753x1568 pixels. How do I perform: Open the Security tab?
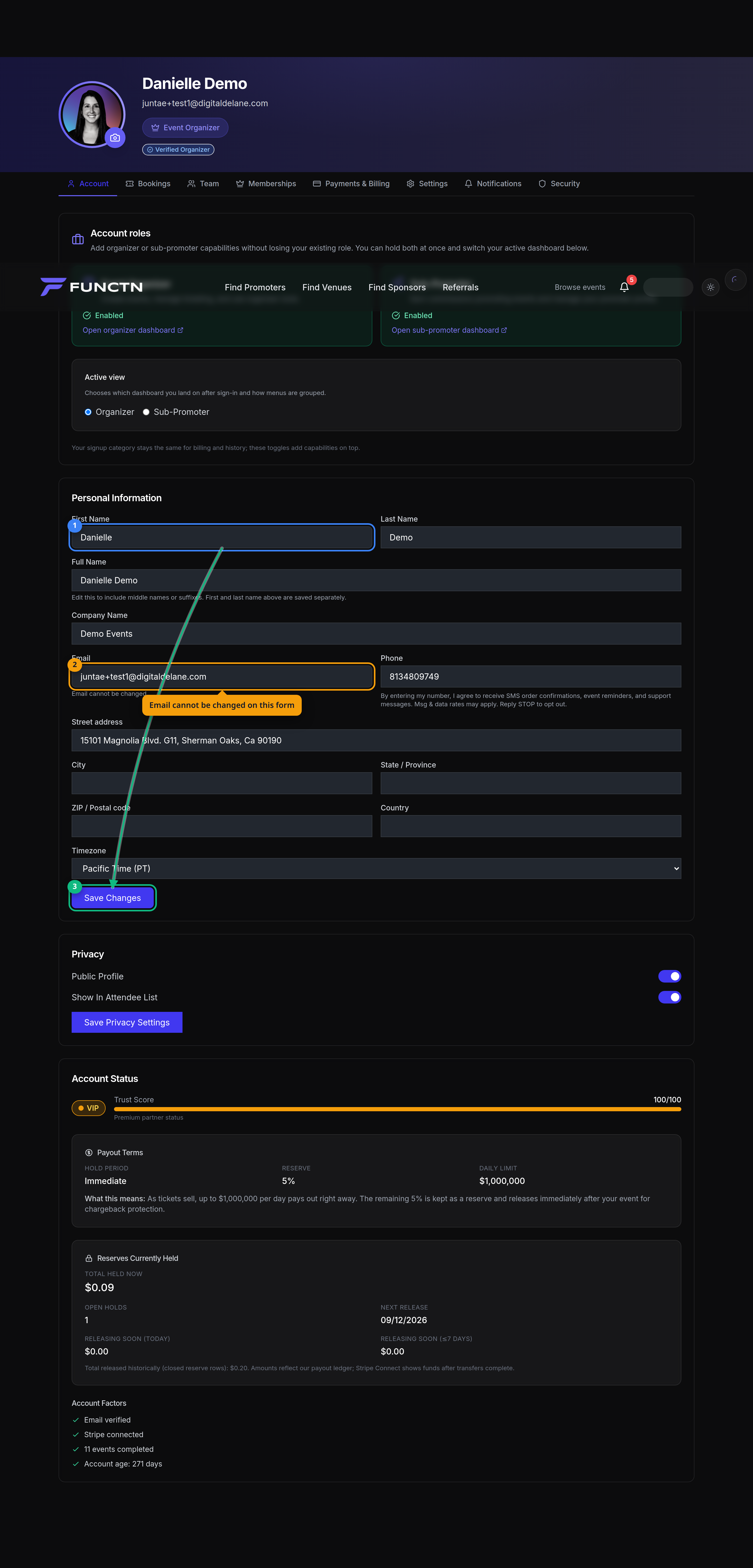(559, 184)
